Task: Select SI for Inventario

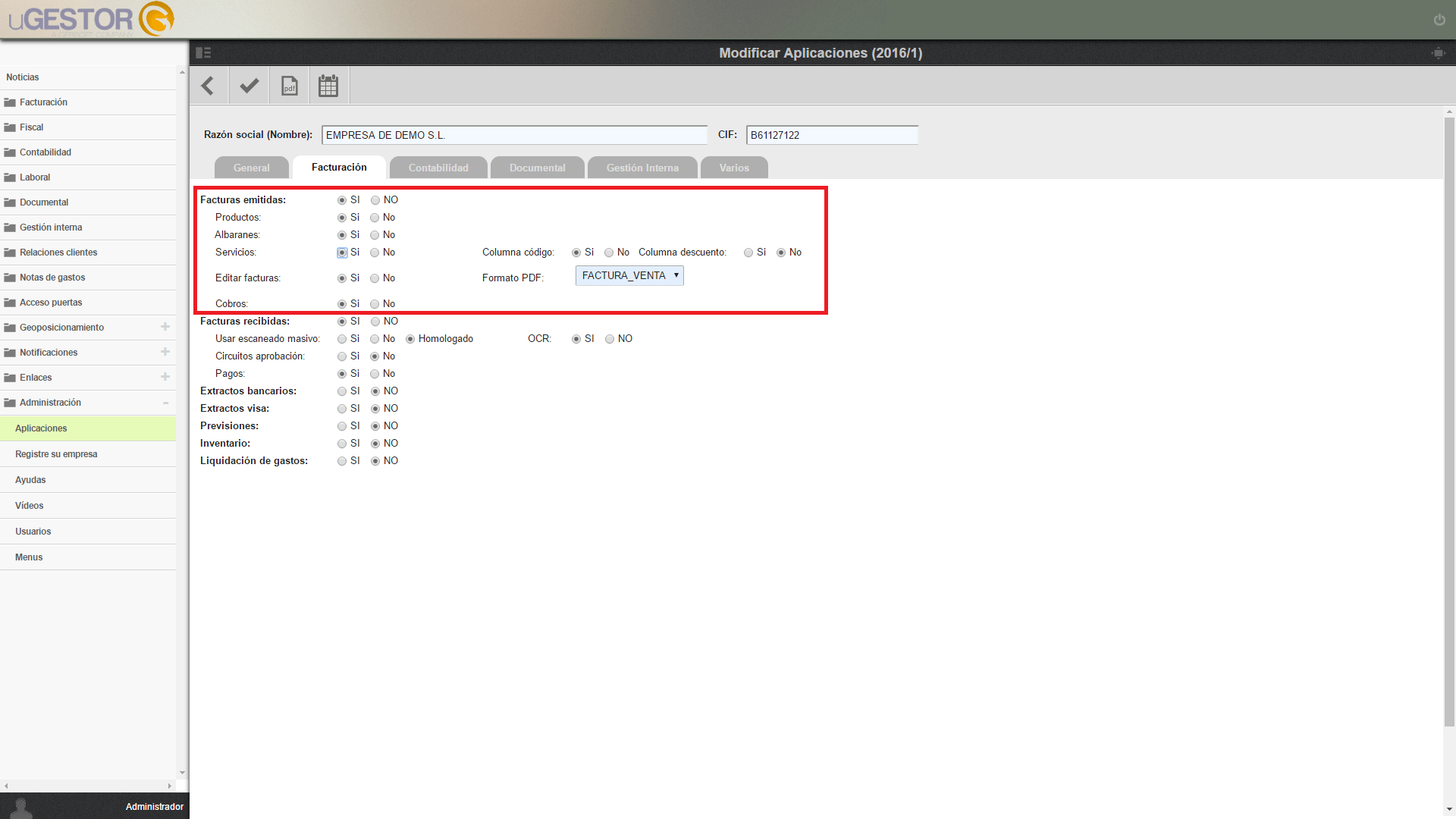Action: pyautogui.click(x=342, y=444)
